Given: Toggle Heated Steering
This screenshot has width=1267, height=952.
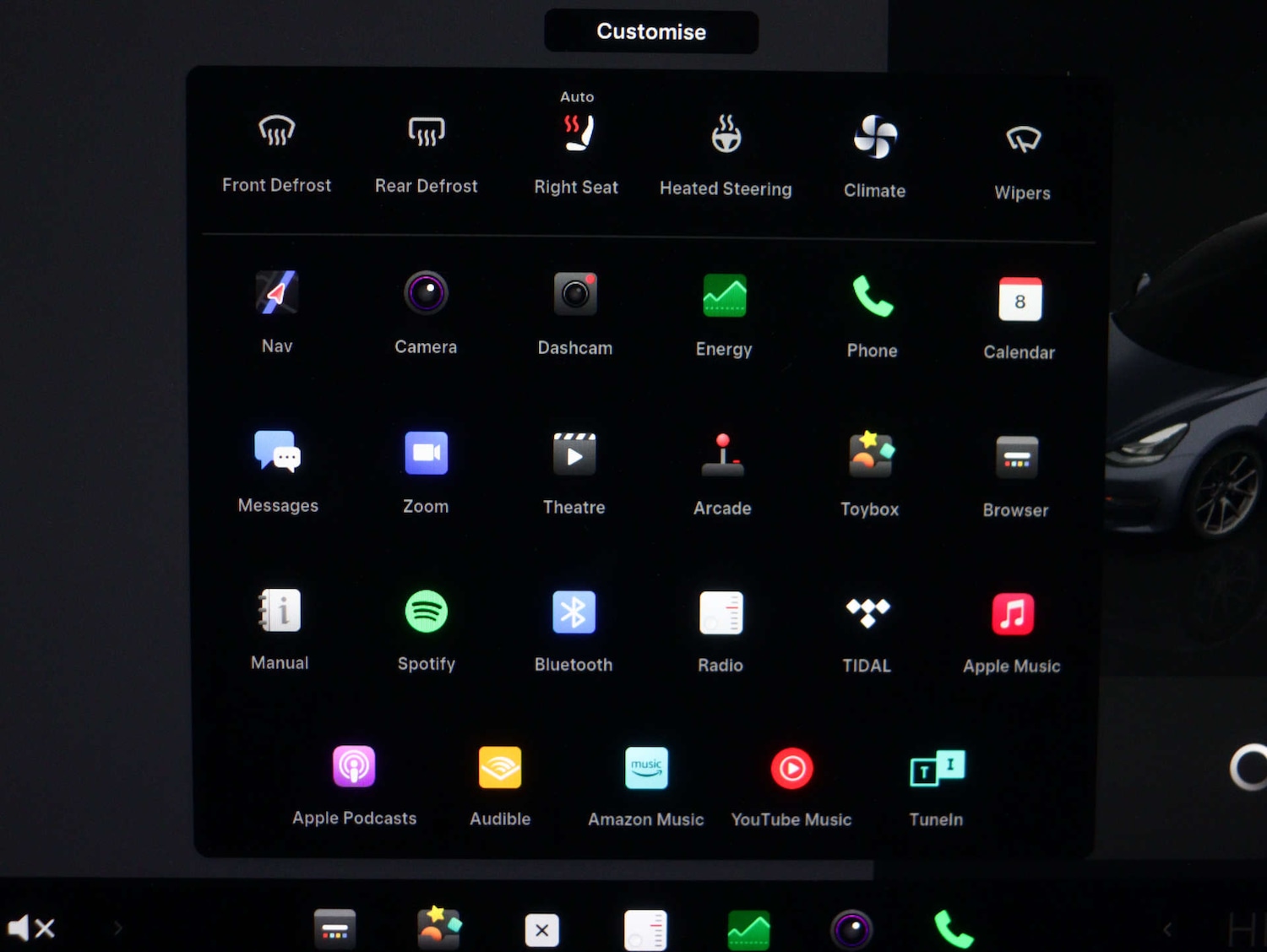Looking at the screenshot, I should click(726, 135).
